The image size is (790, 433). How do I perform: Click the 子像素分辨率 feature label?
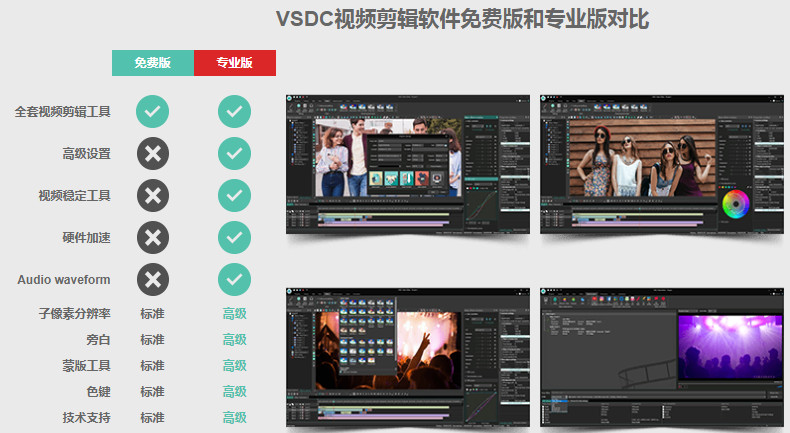(x=75, y=314)
